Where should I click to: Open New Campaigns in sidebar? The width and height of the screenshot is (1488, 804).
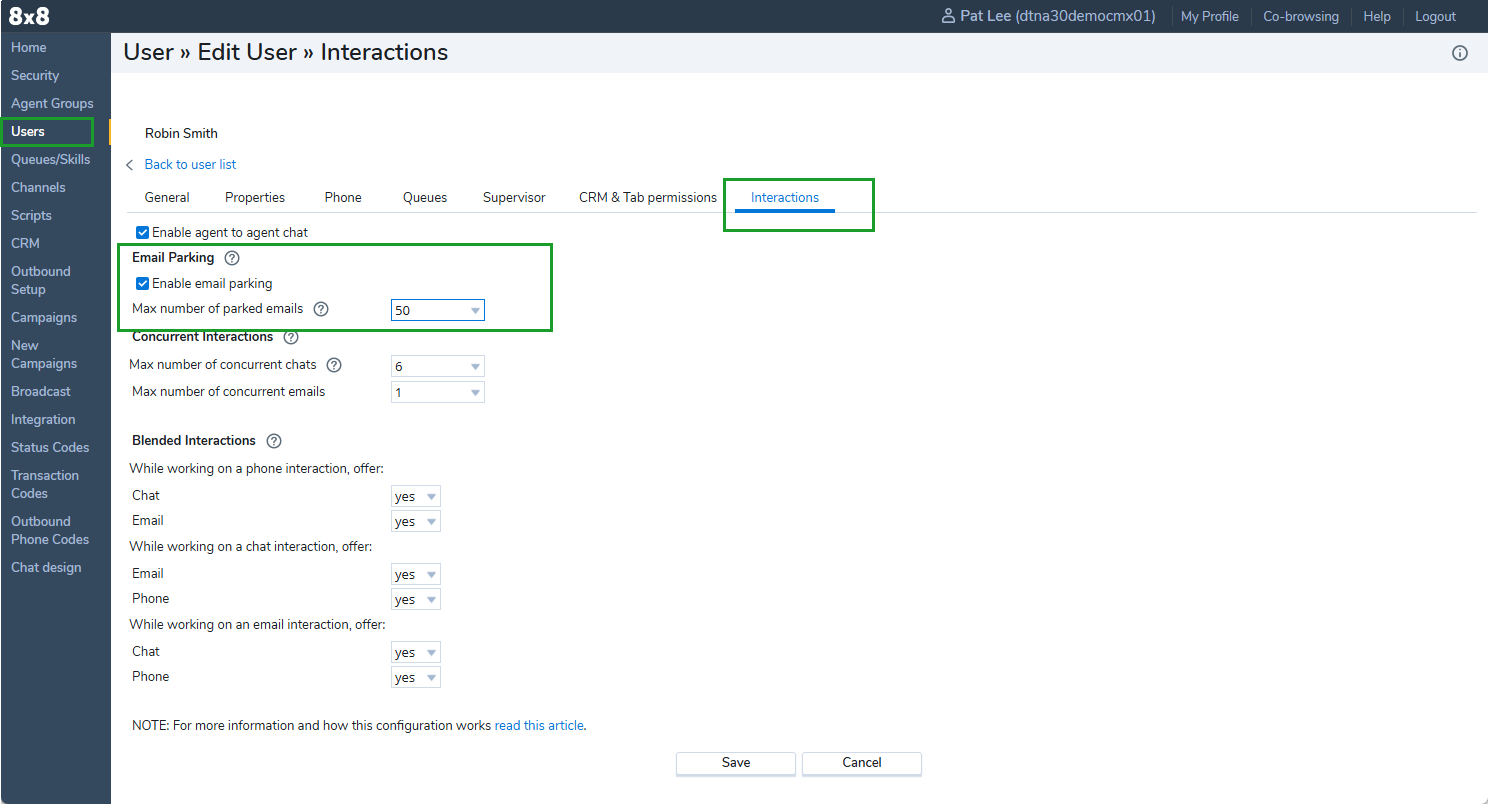coord(44,355)
